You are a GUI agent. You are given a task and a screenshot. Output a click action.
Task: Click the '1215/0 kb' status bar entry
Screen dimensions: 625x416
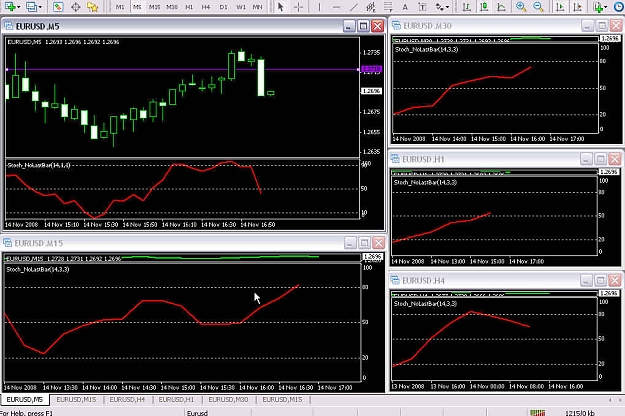[x=580, y=413]
